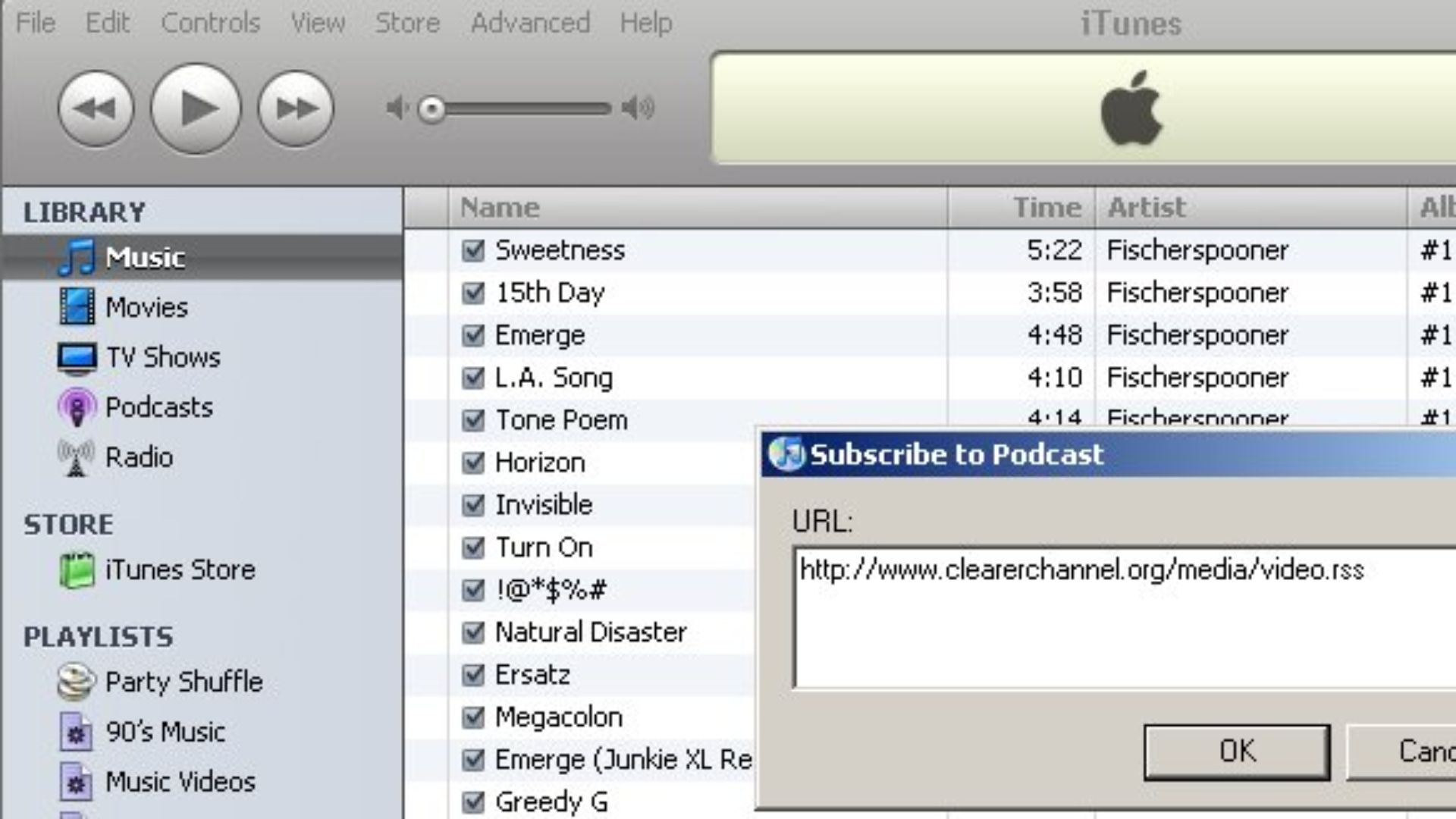Uncheck the track Natural Disaster
This screenshot has width=1456, height=819.
(x=473, y=632)
